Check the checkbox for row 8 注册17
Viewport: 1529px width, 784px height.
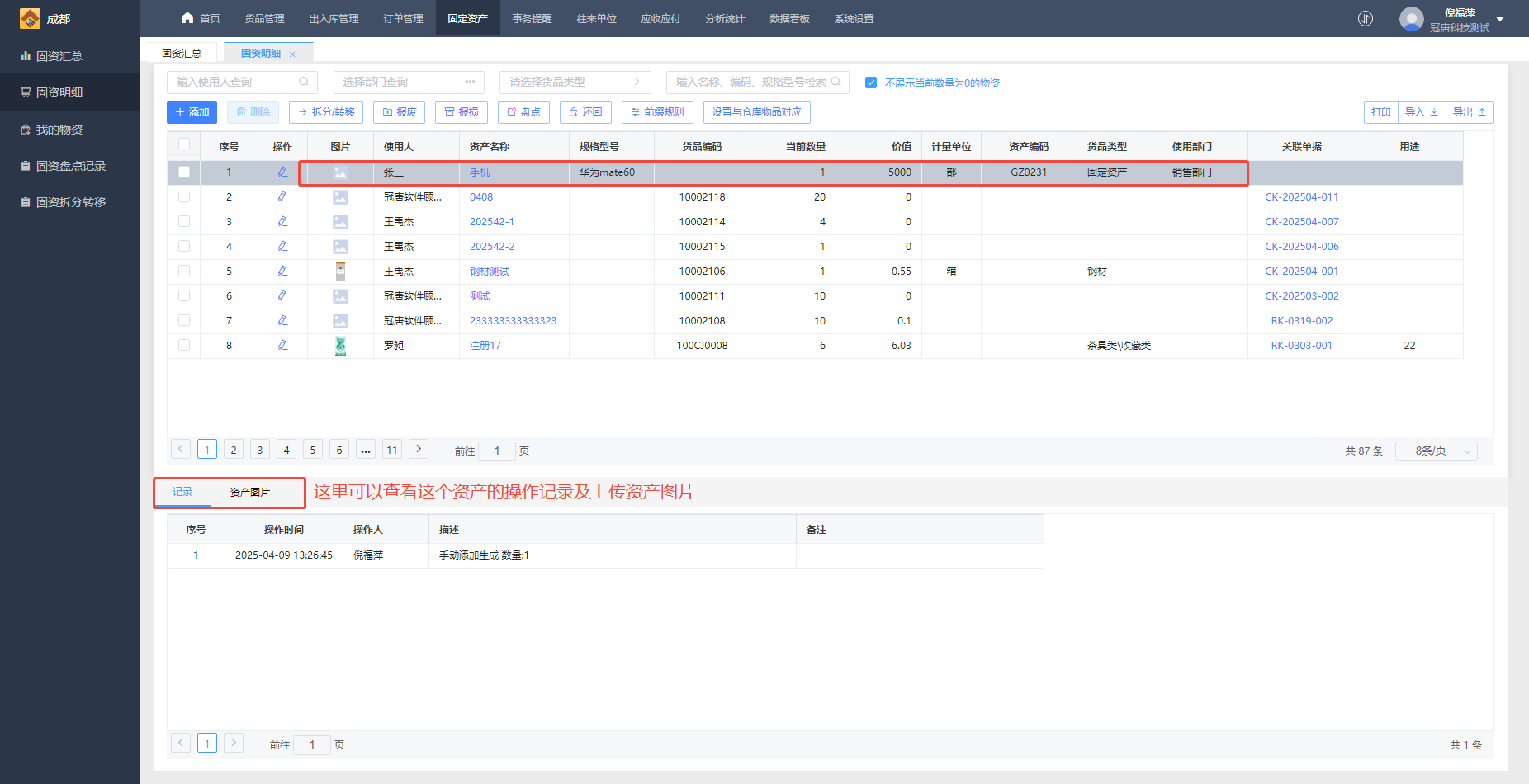tap(184, 345)
